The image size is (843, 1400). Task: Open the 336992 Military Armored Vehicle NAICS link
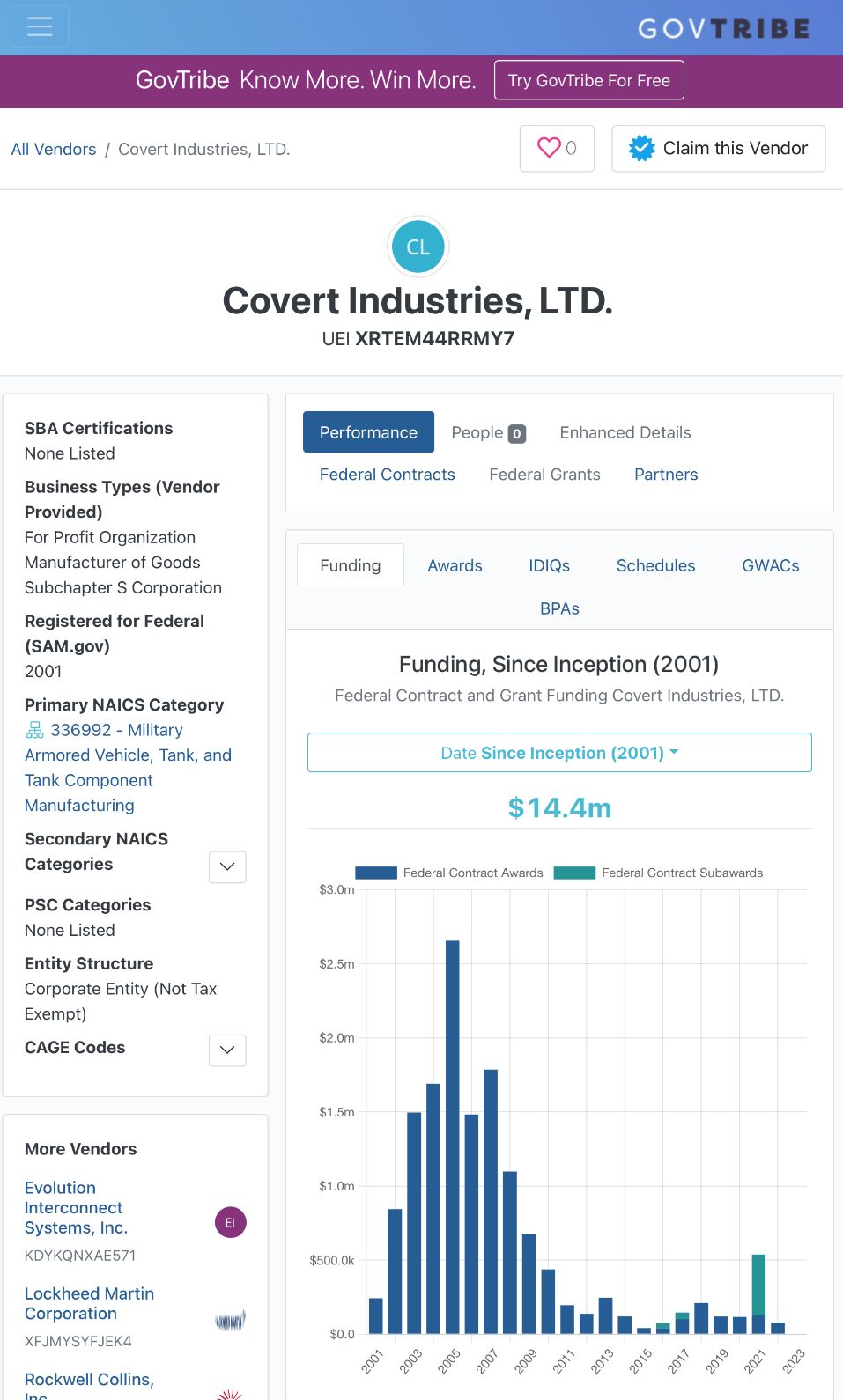coord(129,767)
